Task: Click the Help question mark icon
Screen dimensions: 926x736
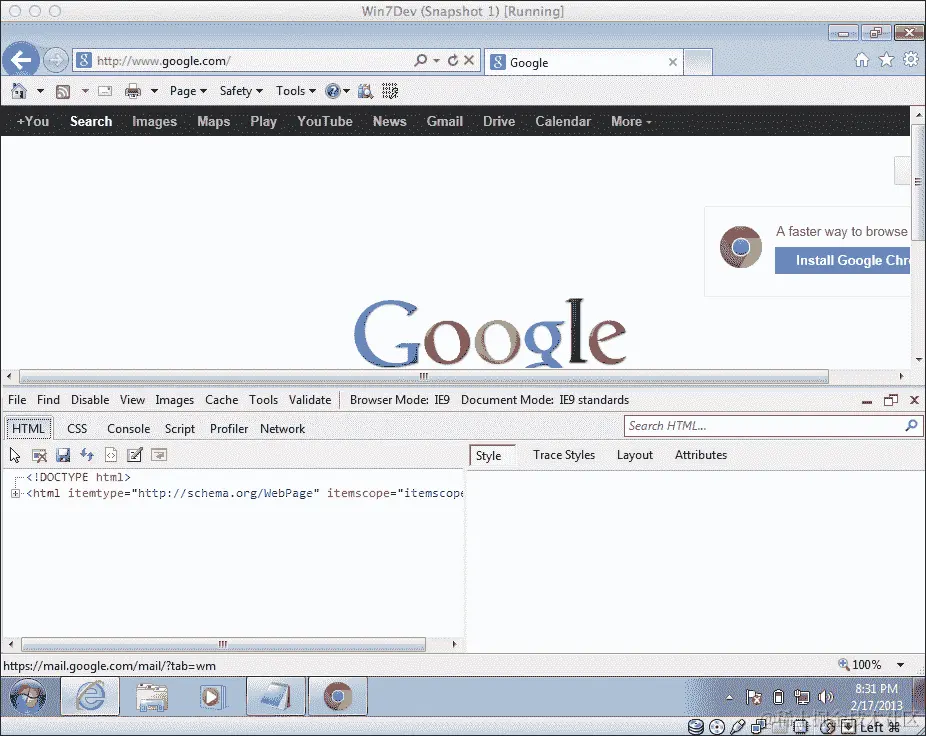Action: 332,91
